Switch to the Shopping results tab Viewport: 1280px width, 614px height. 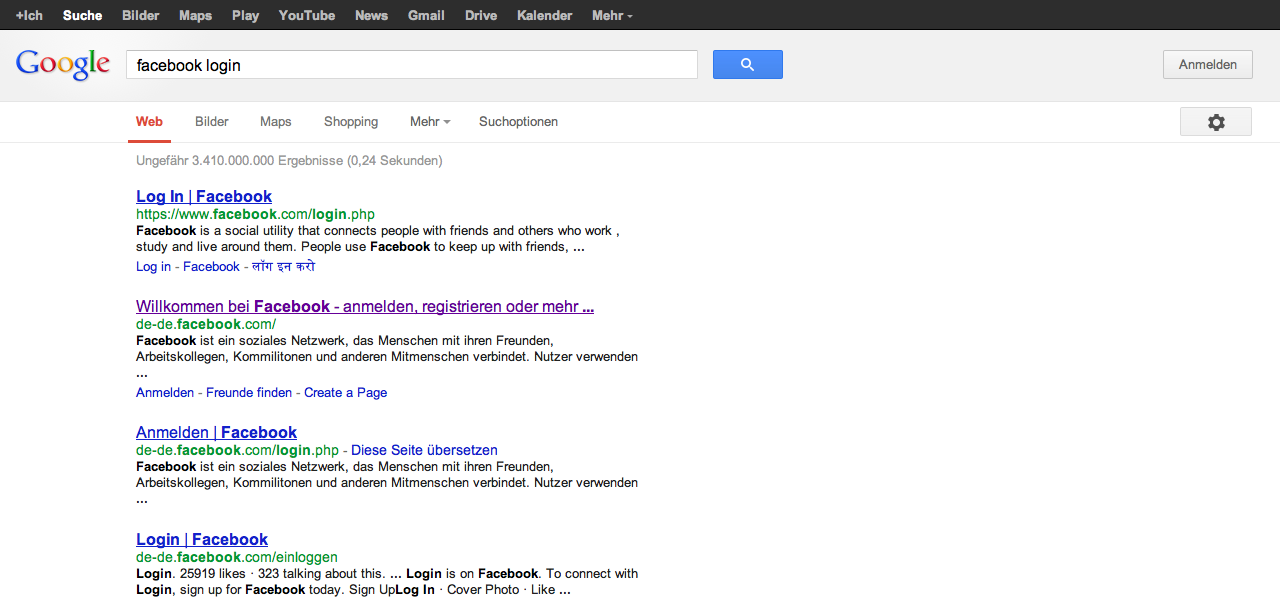(x=351, y=122)
